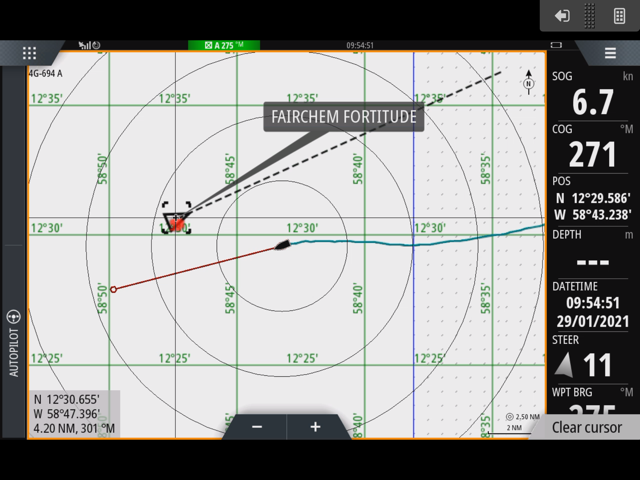Image resolution: width=640 pixels, height=480 pixels.
Task: Select the AIS target triangle on chart
Action: tap(176, 221)
